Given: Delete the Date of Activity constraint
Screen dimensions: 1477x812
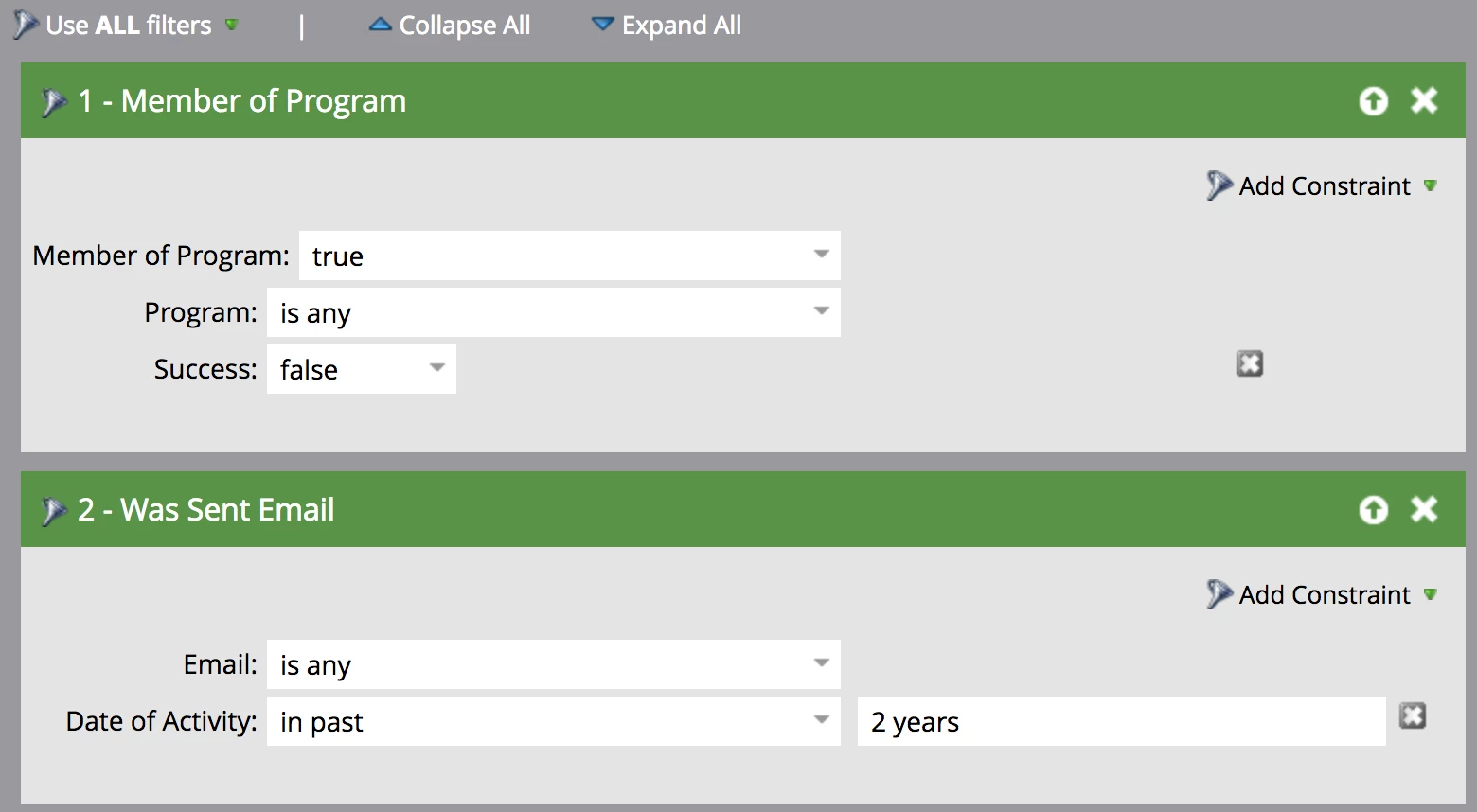Looking at the screenshot, I should 1413,715.
